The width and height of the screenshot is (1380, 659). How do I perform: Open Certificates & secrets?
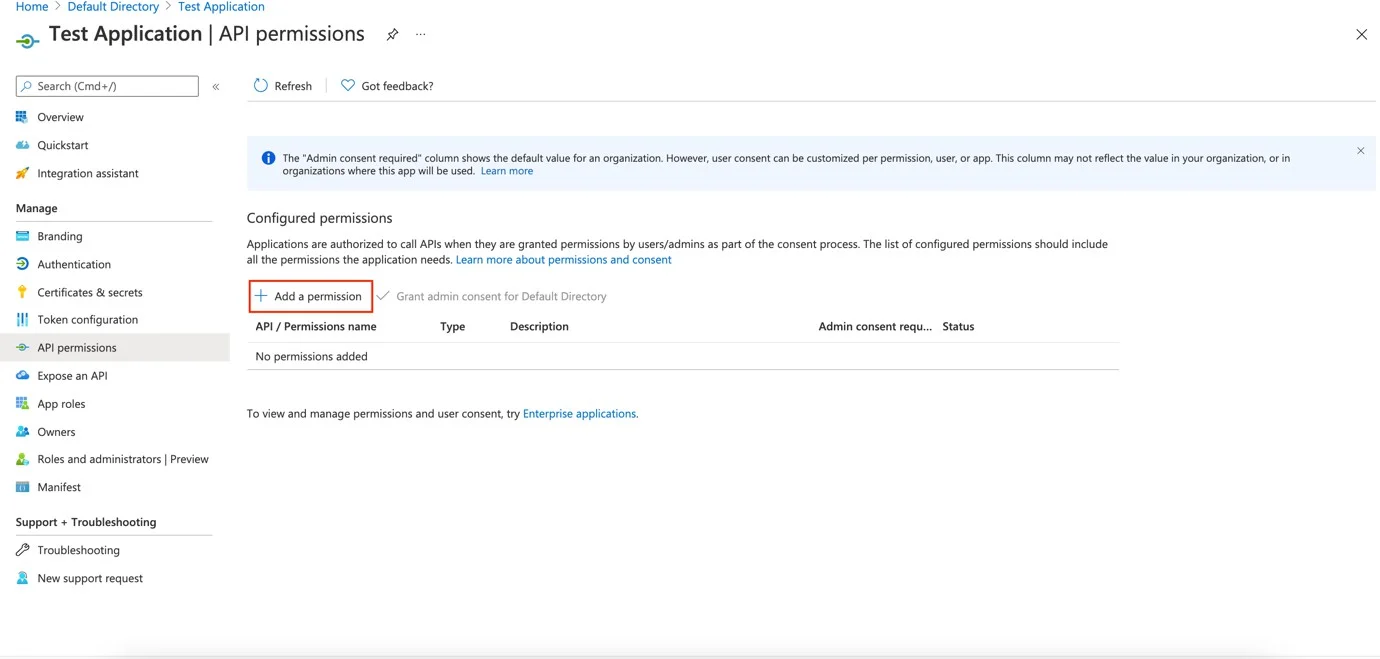coord(90,292)
